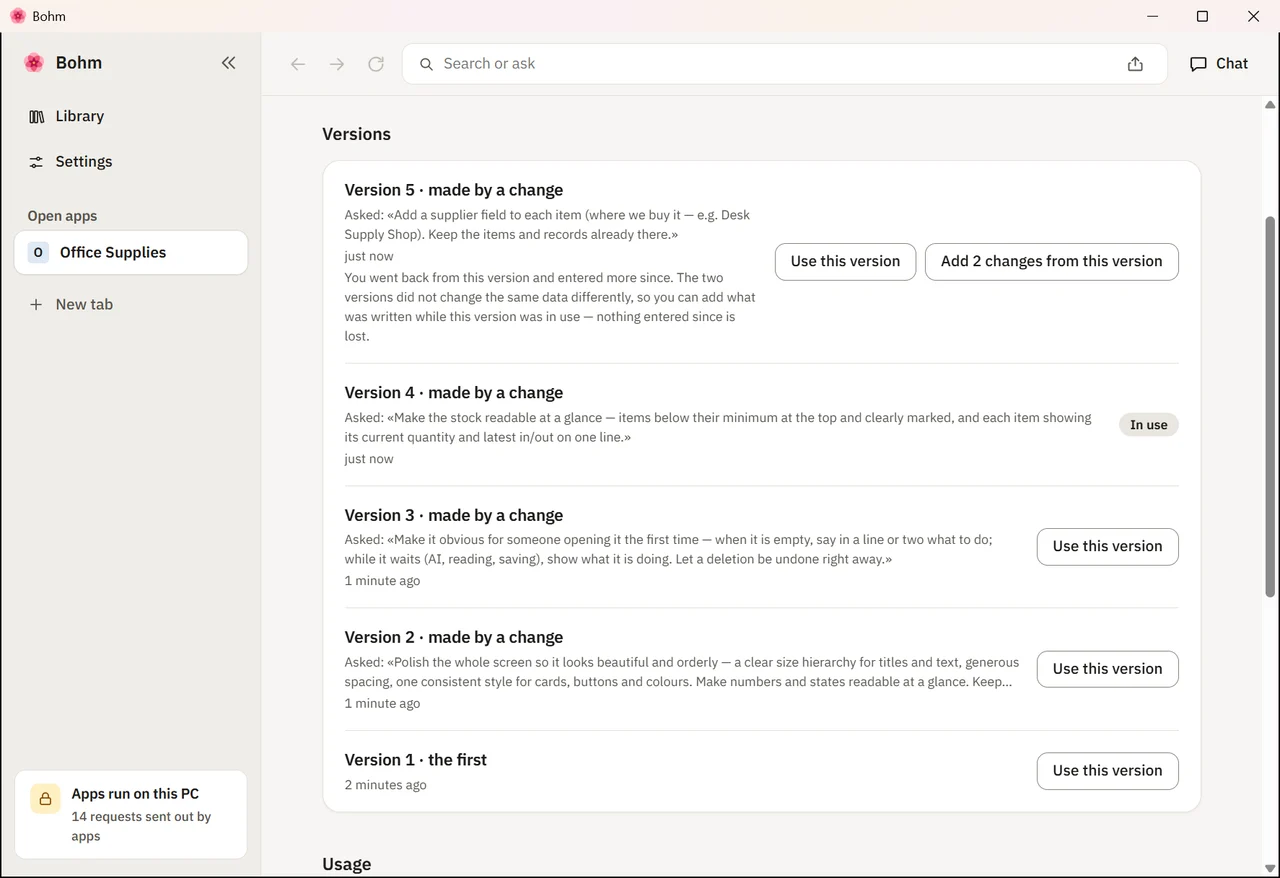Click the scrollbar down arrow
The image size is (1280, 878).
coord(1270,868)
